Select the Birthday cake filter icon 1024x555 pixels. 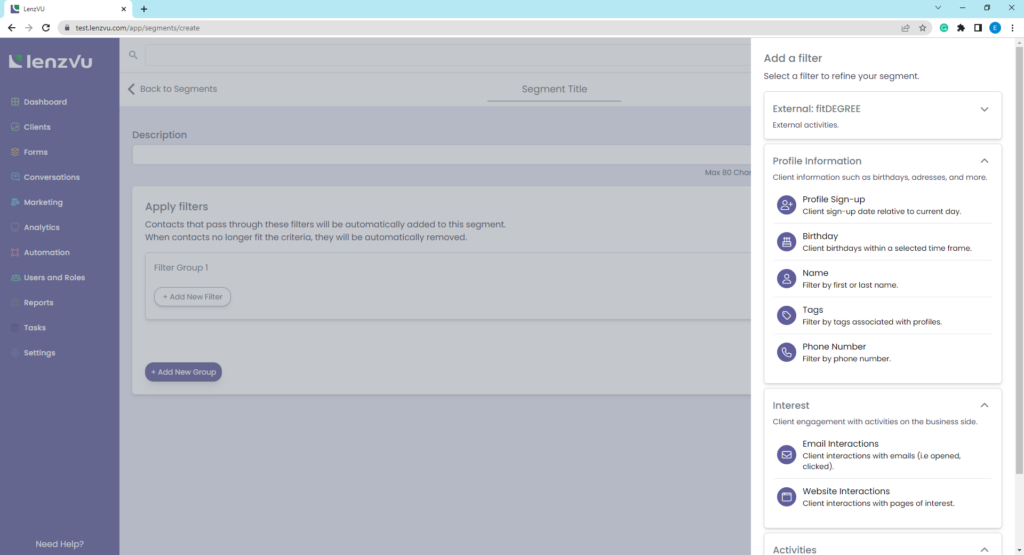click(786, 242)
